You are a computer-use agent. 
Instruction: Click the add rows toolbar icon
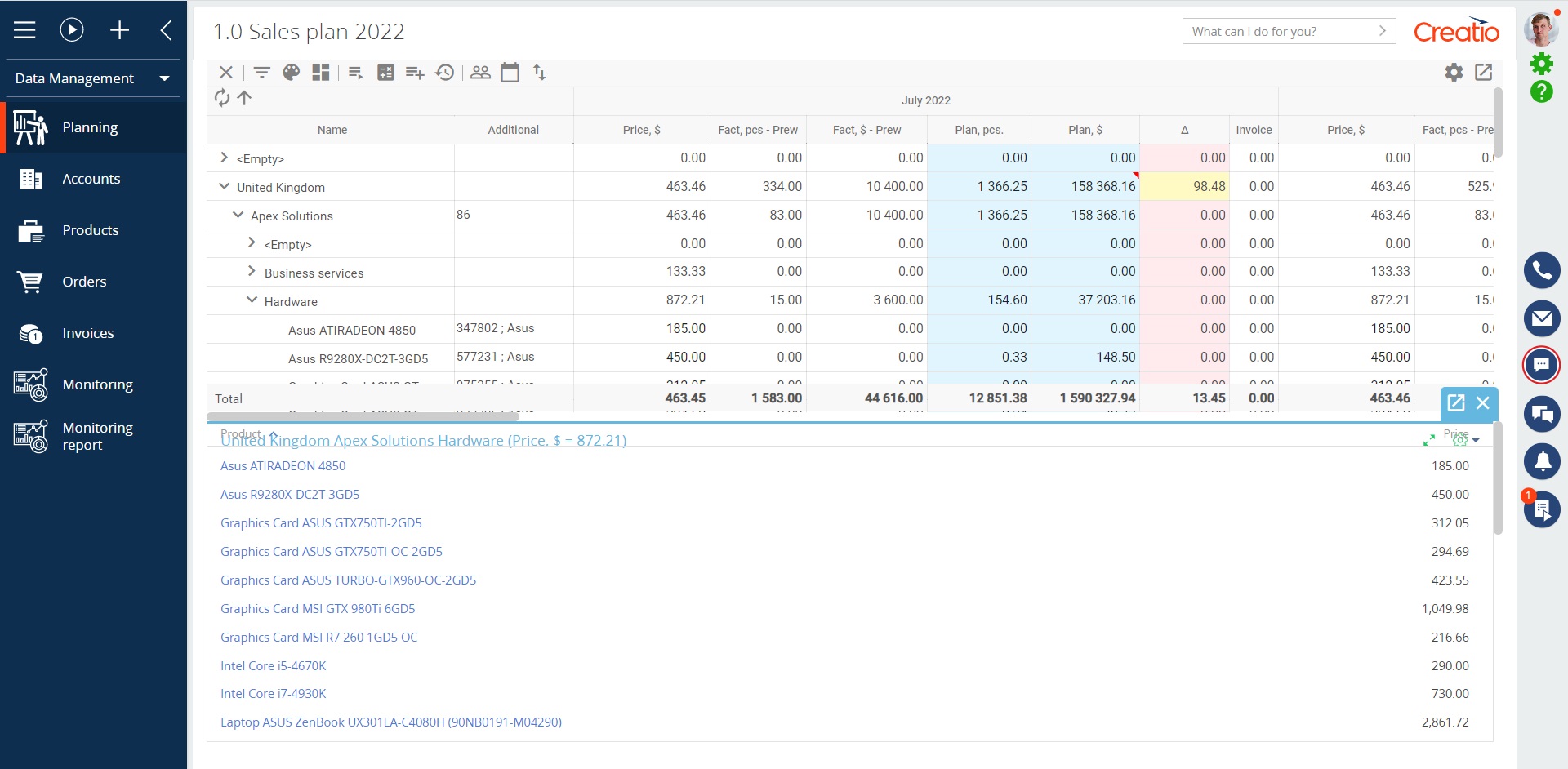[x=414, y=72]
